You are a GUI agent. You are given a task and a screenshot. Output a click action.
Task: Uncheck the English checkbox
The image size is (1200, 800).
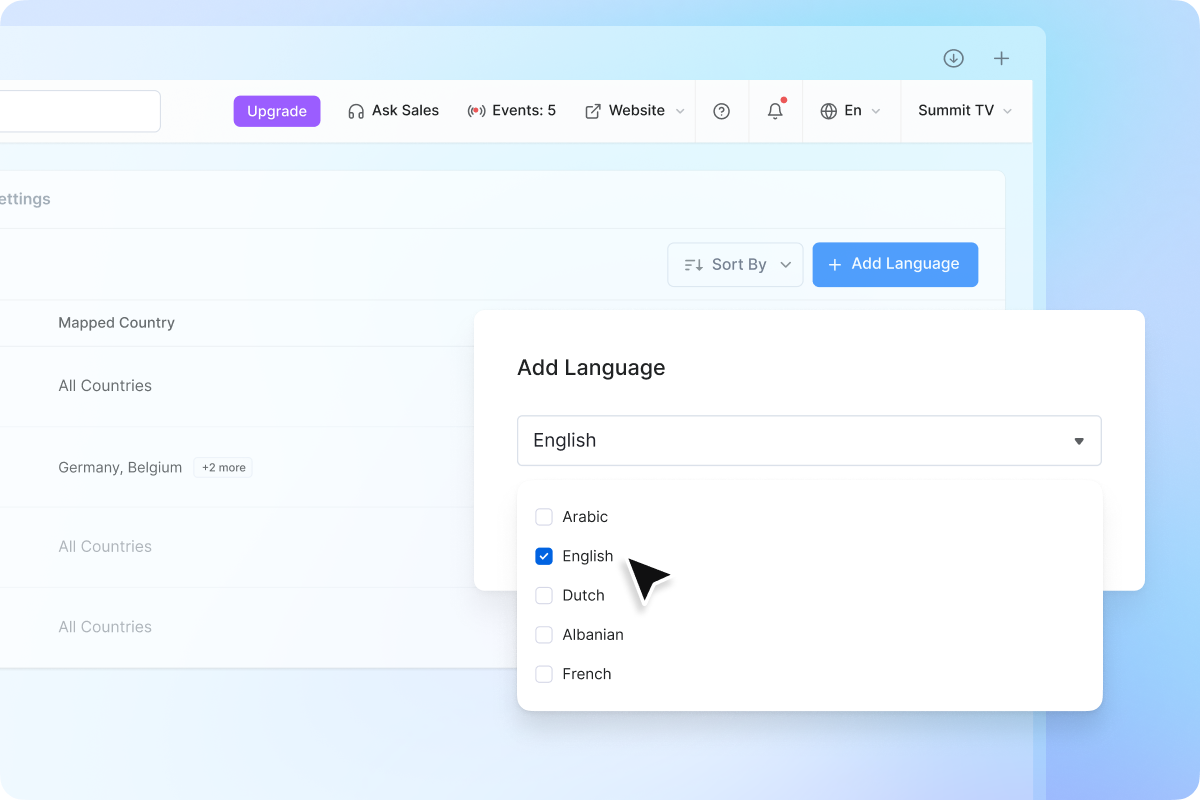click(544, 556)
